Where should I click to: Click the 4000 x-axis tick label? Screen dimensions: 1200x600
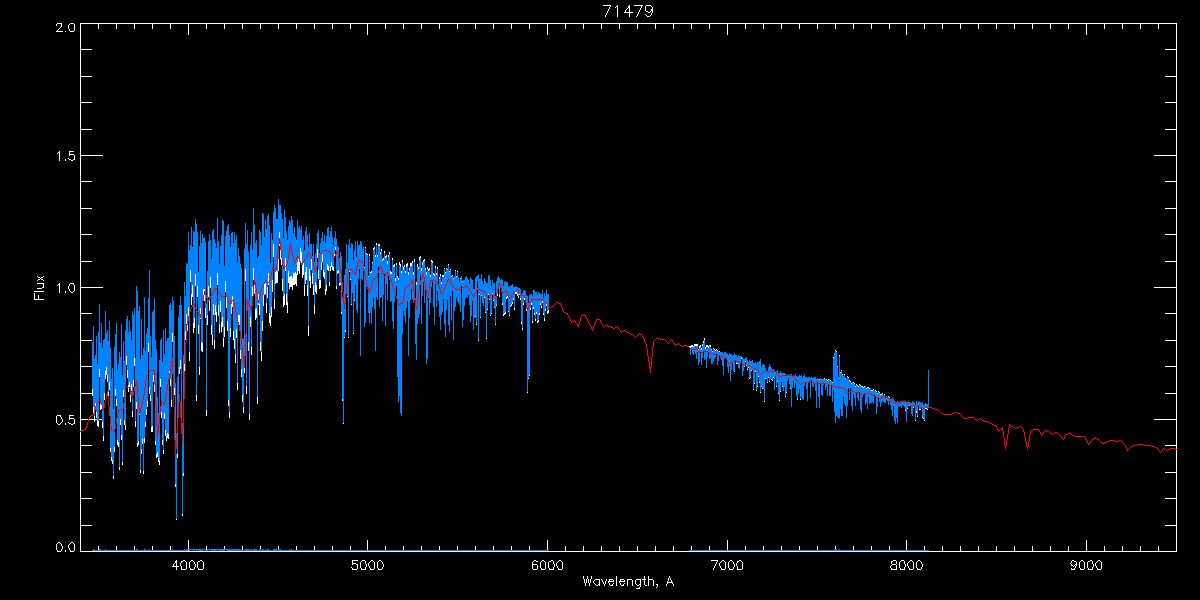[188, 563]
